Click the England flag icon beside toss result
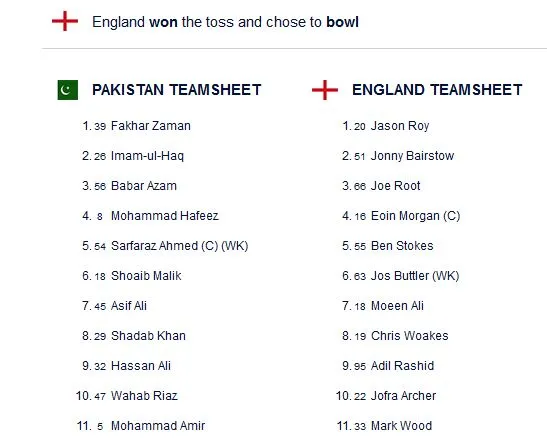The height and width of the screenshot is (442, 547). coord(65,21)
